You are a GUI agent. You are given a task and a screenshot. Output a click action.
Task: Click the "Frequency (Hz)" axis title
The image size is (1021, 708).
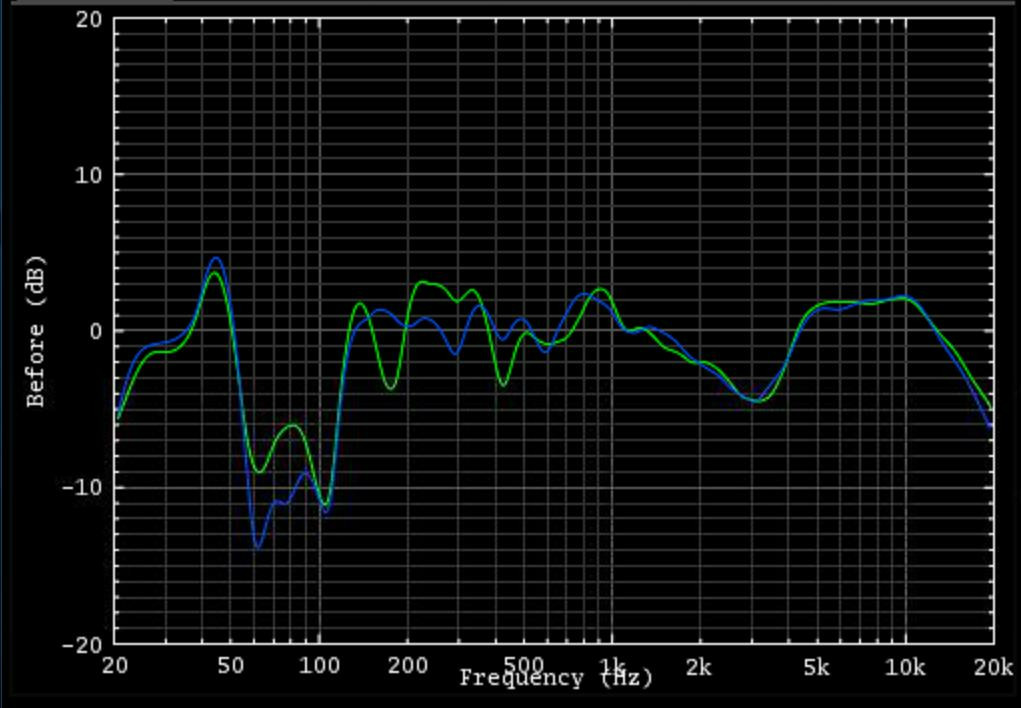[556, 679]
